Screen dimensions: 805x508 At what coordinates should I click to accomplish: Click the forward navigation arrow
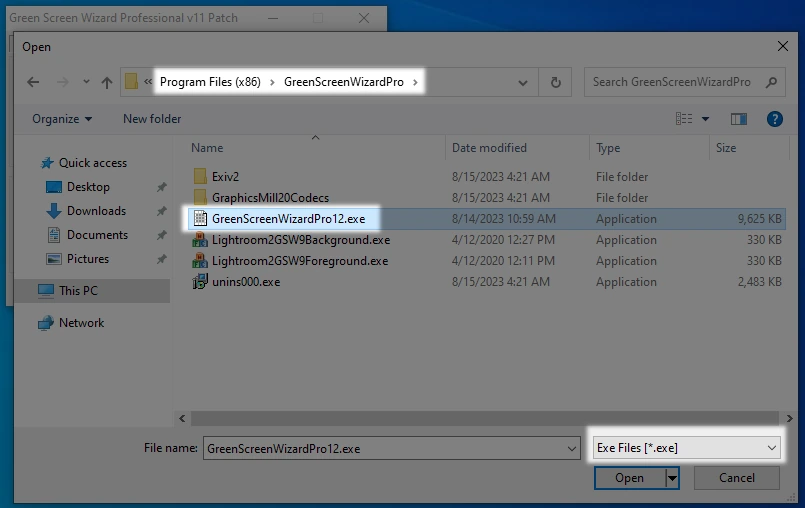coord(62,82)
